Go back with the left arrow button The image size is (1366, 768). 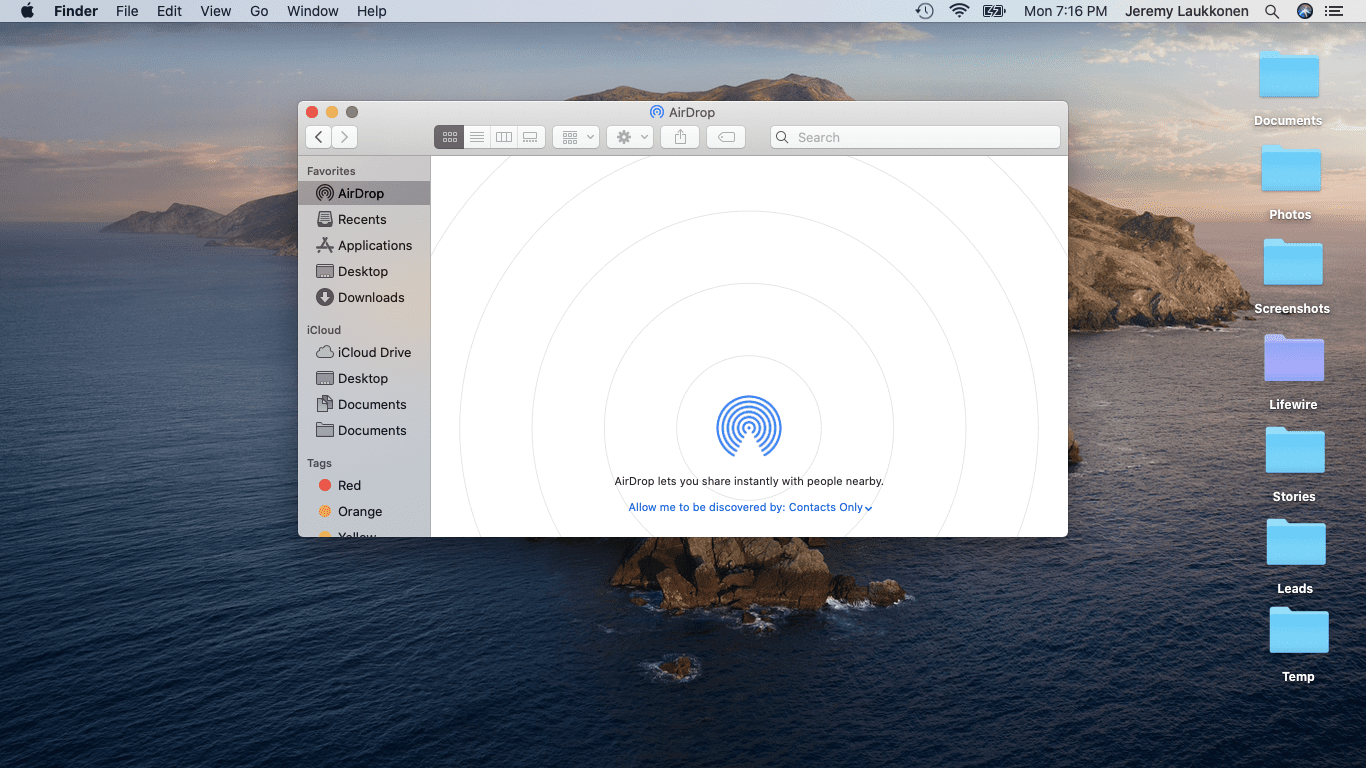(318, 137)
